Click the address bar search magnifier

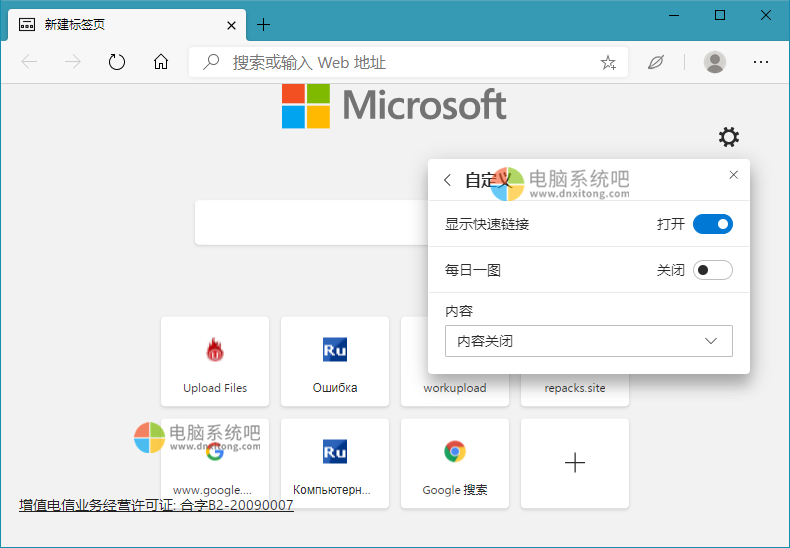tap(211, 62)
